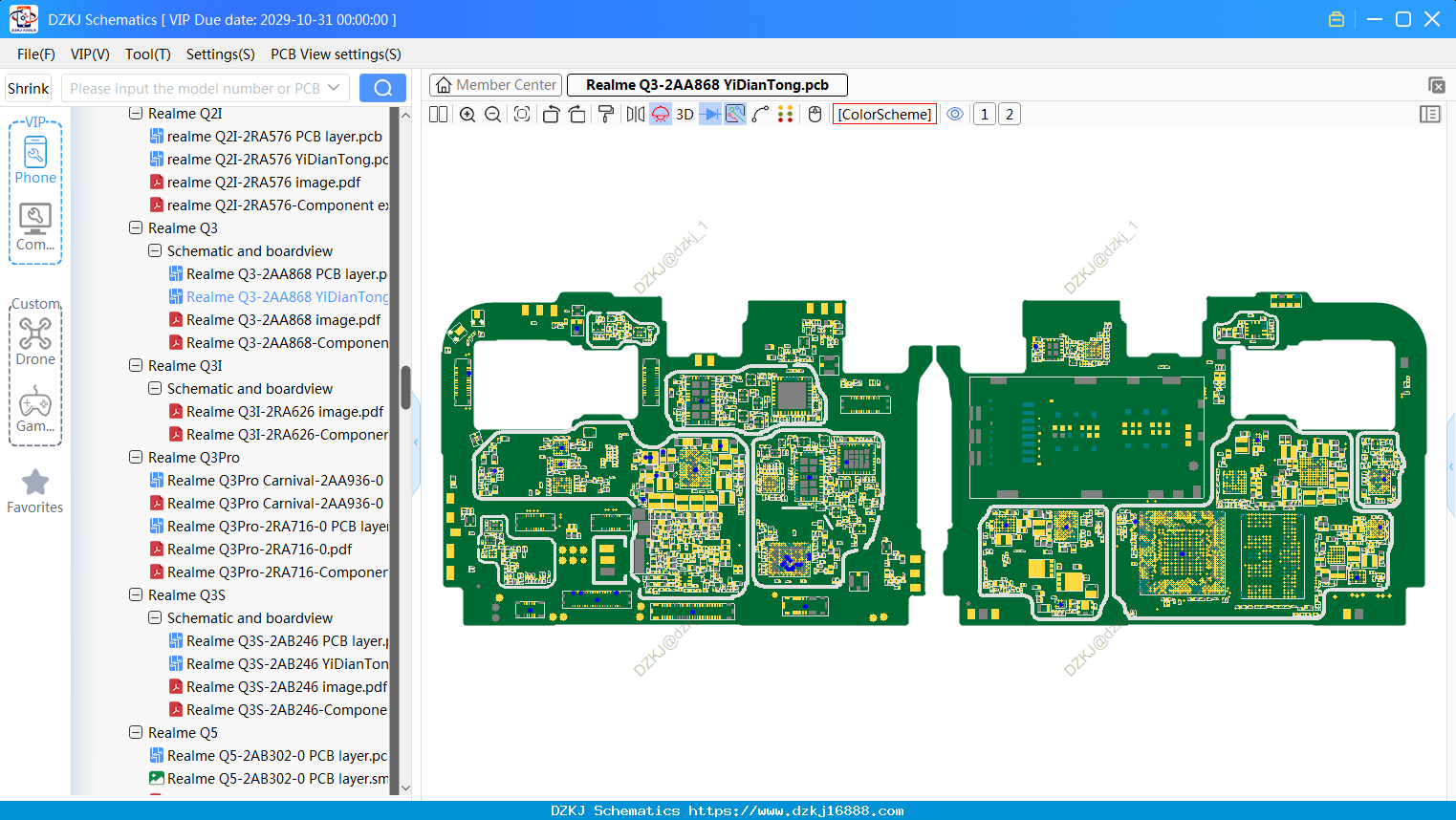Click the colored dots icon
1456x820 pixels.
click(786, 115)
